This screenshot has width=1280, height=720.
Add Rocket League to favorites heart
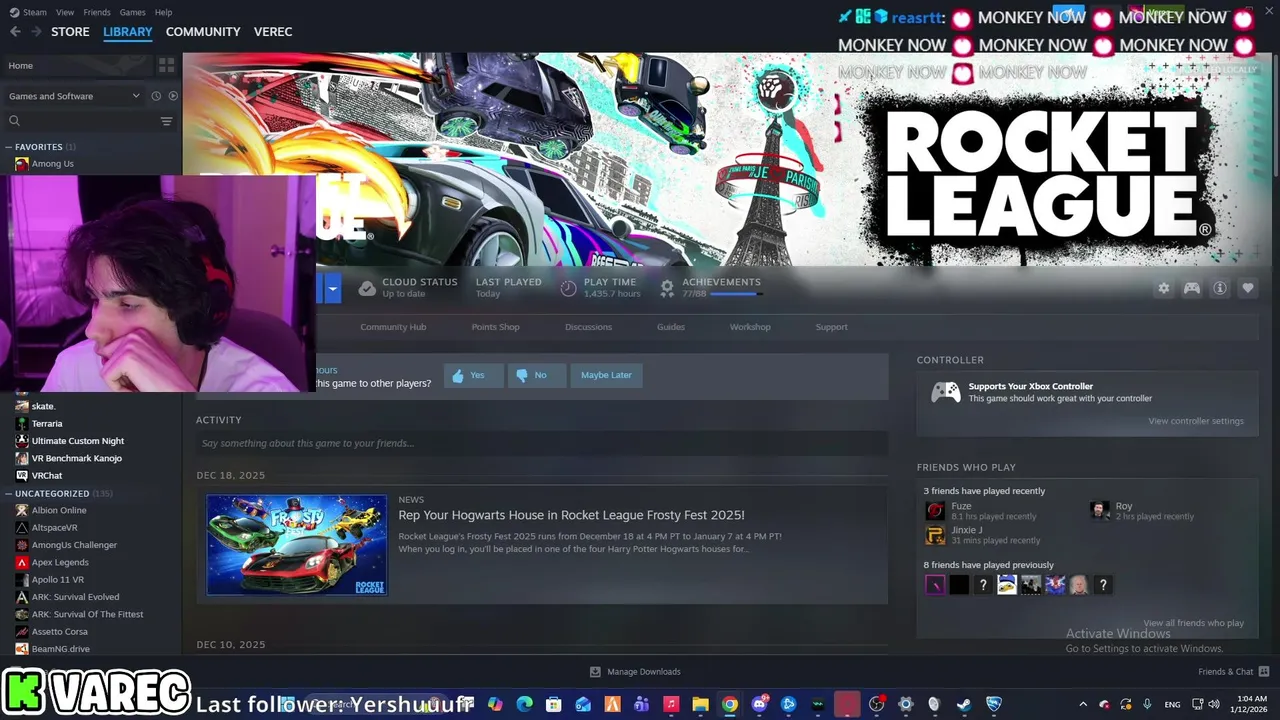coord(1248,288)
